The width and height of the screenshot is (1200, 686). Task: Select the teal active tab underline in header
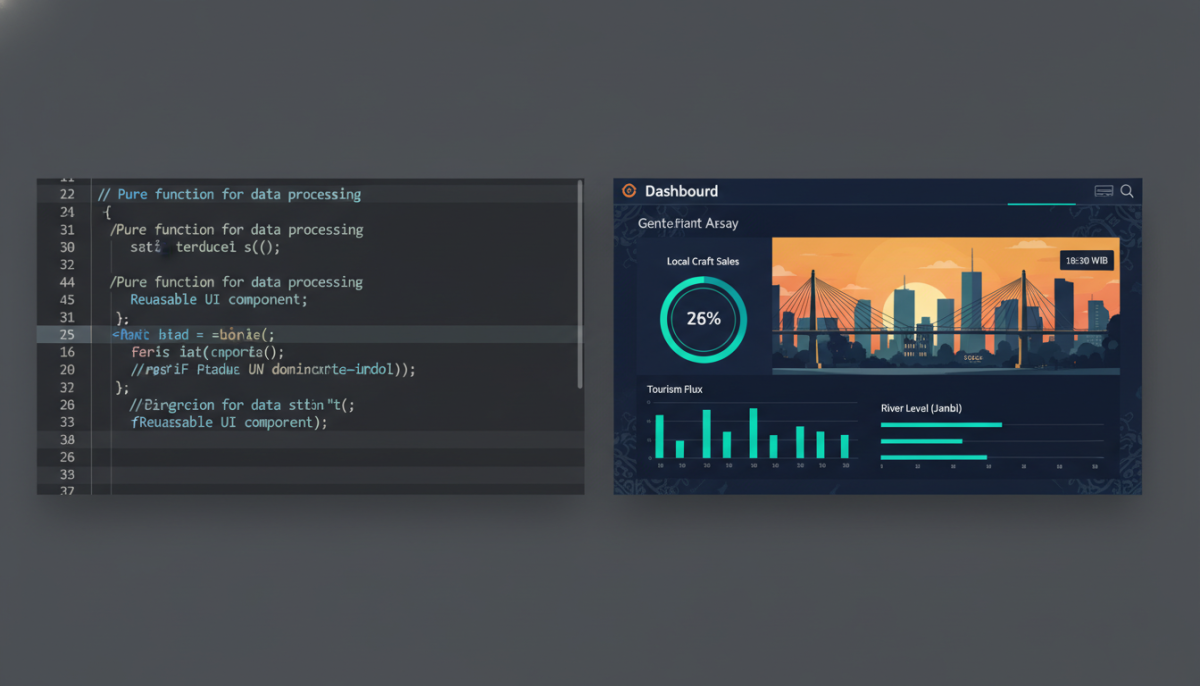(x=1041, y=204)
